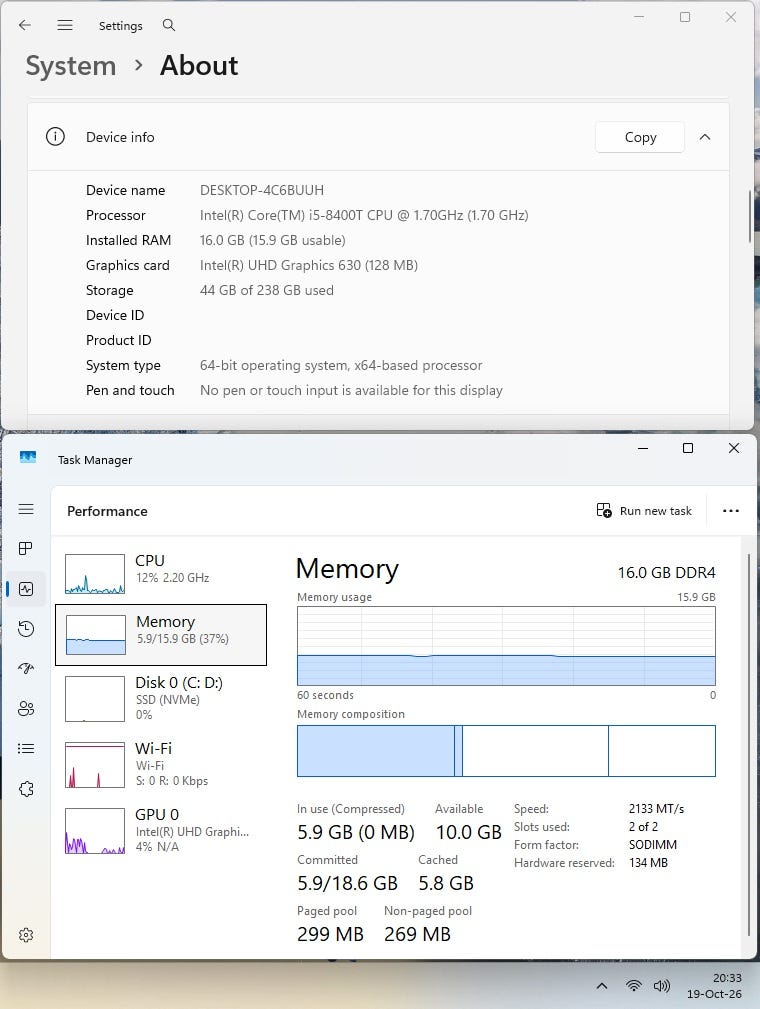Image resolution: width=760 pixels, height=1009 pixels.
Task: Click the Committed value 5.9/18.6 GB
Action: pos(348,884)
